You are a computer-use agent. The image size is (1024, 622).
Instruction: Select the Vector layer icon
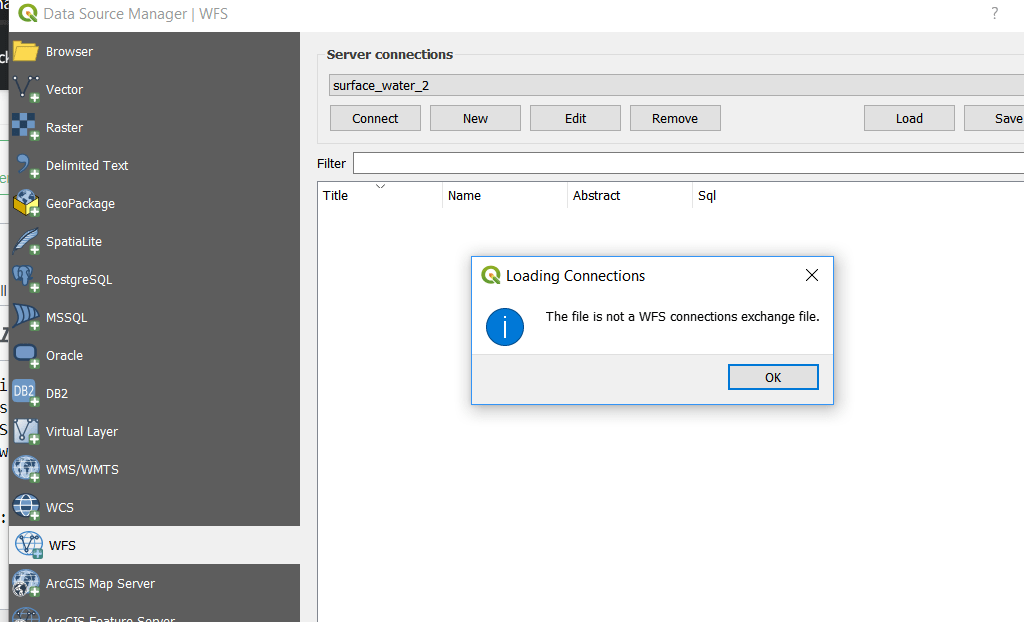(x=26, y=89)
